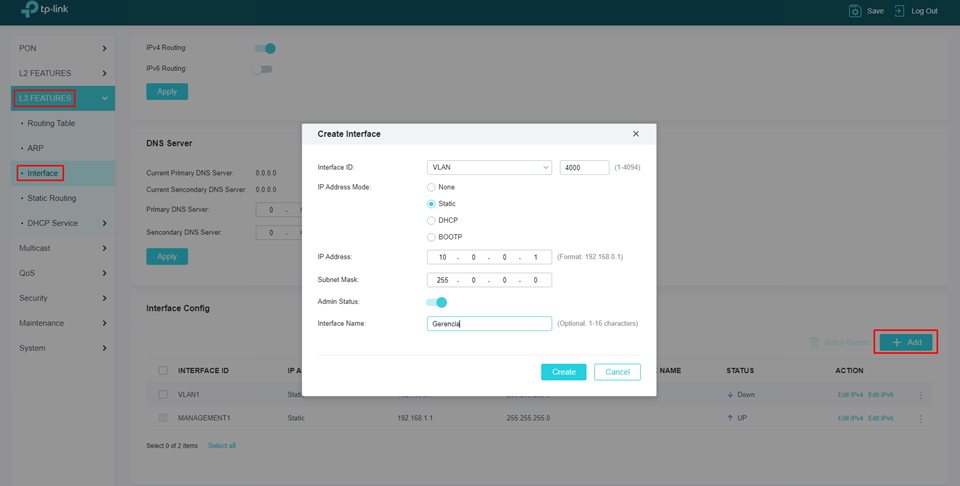Open the Routing Table menu item
This screenshot has width=960, height=486.
click(x=51, y=123)
